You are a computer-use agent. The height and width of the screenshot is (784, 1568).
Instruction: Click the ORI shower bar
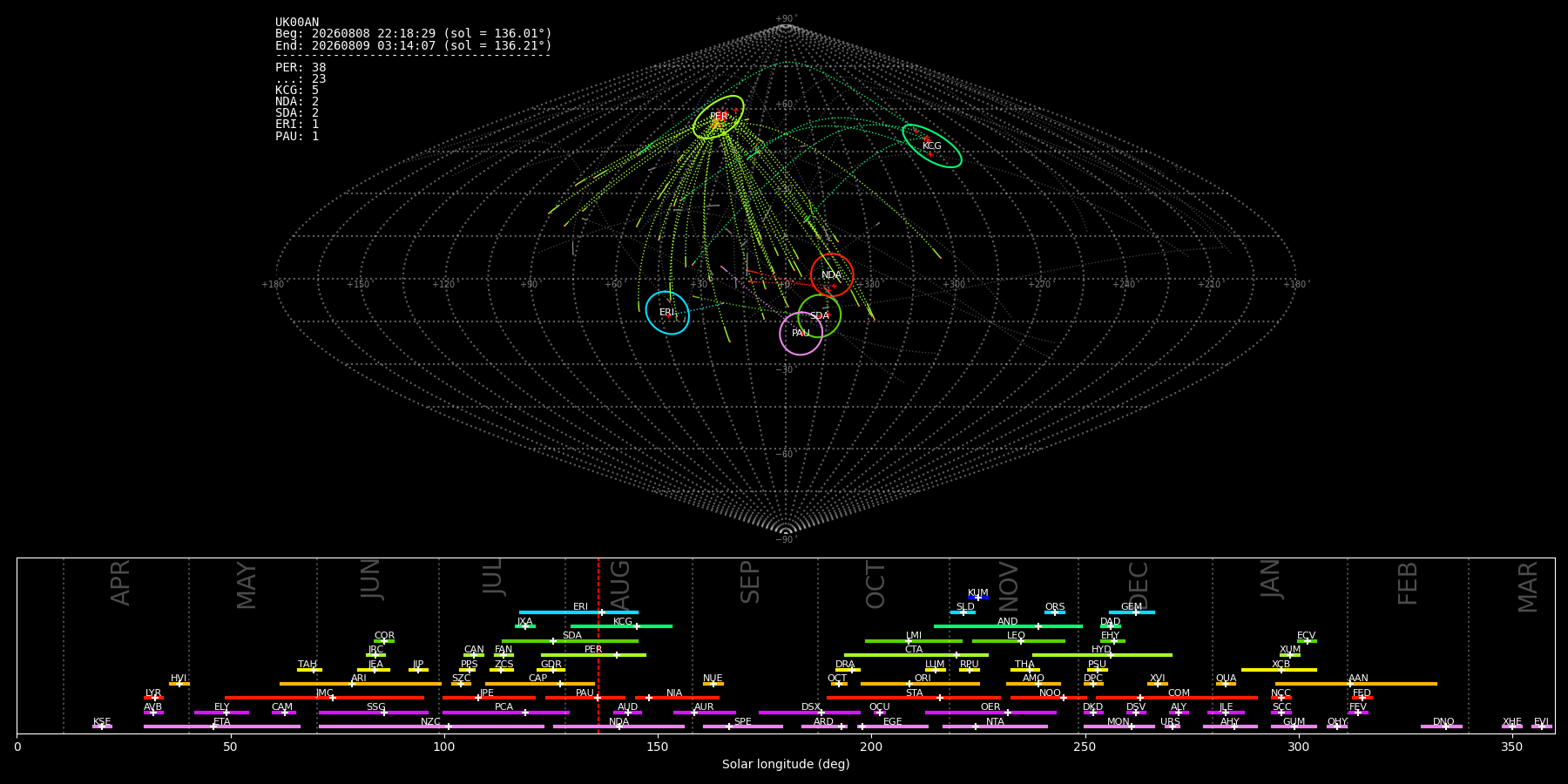point(920,684)
